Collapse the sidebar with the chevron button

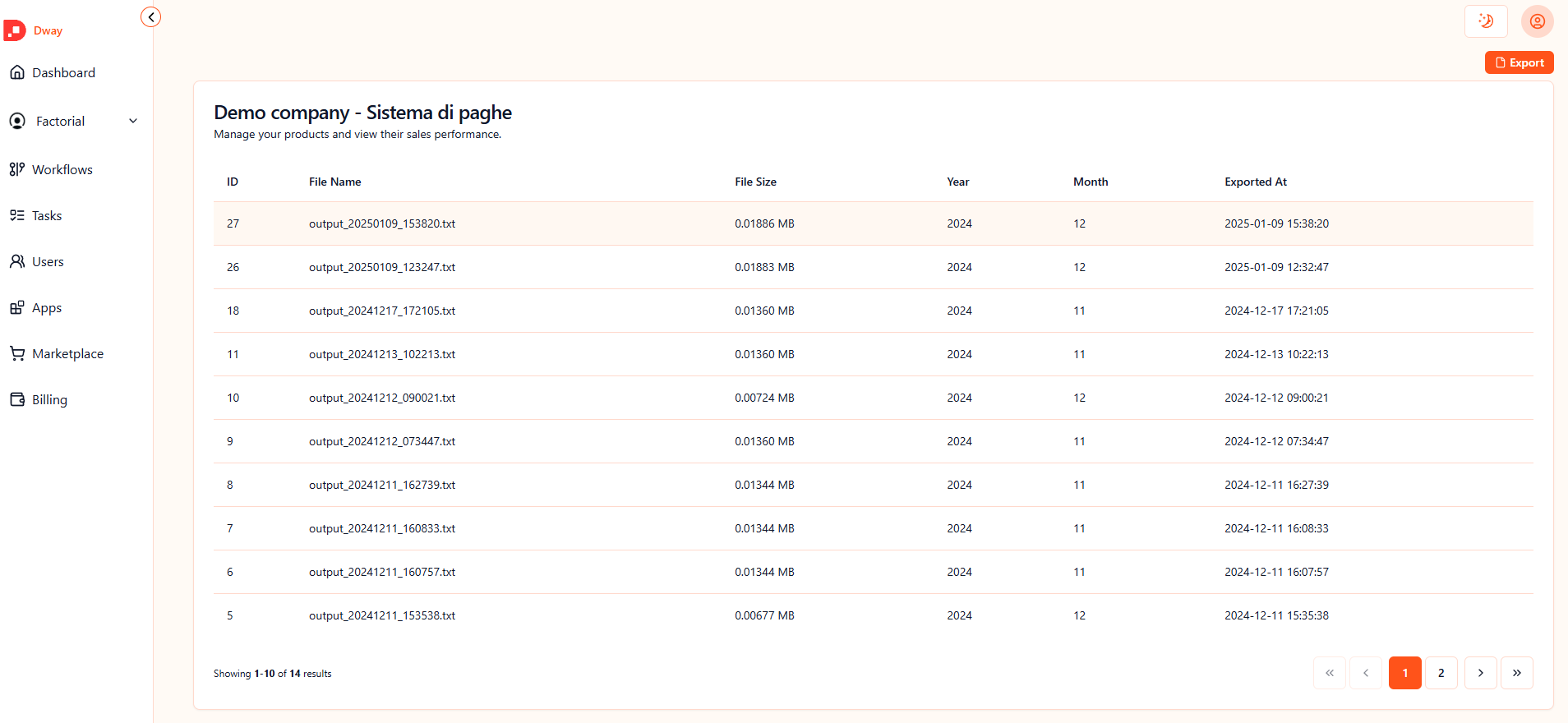click(150, 17)
